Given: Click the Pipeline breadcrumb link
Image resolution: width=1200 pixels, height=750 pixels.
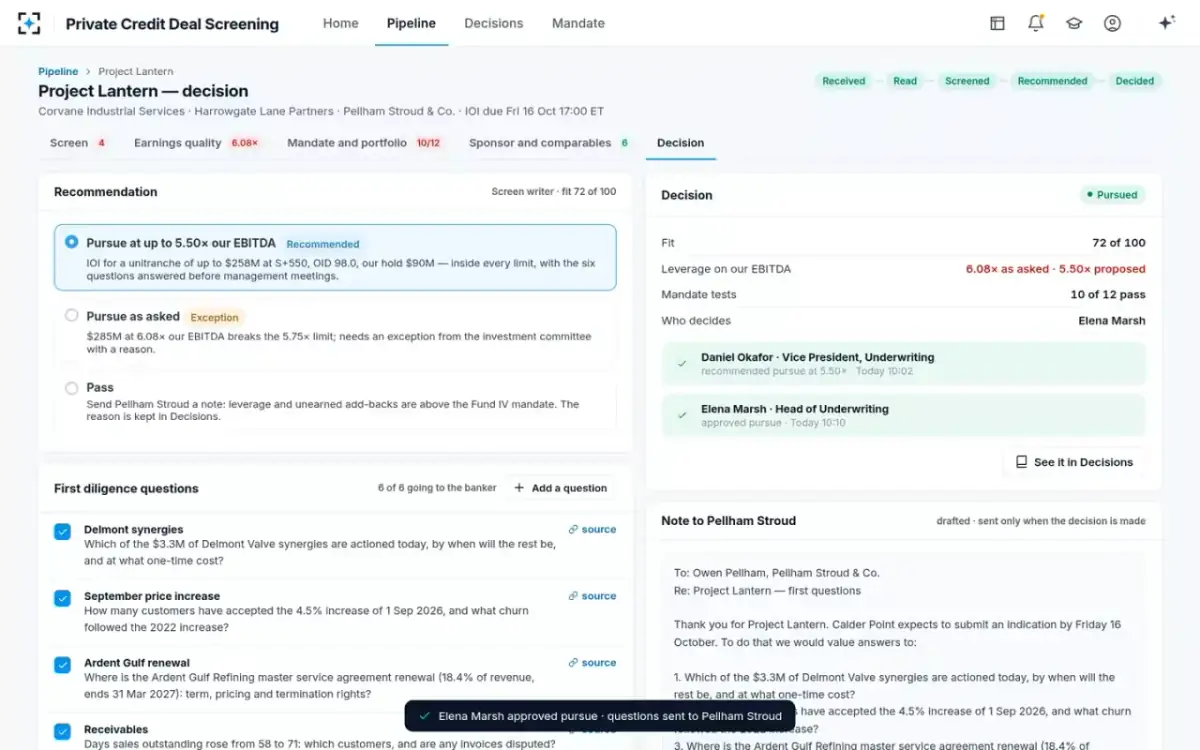Looking at the screenshot, I should [58, 72].
